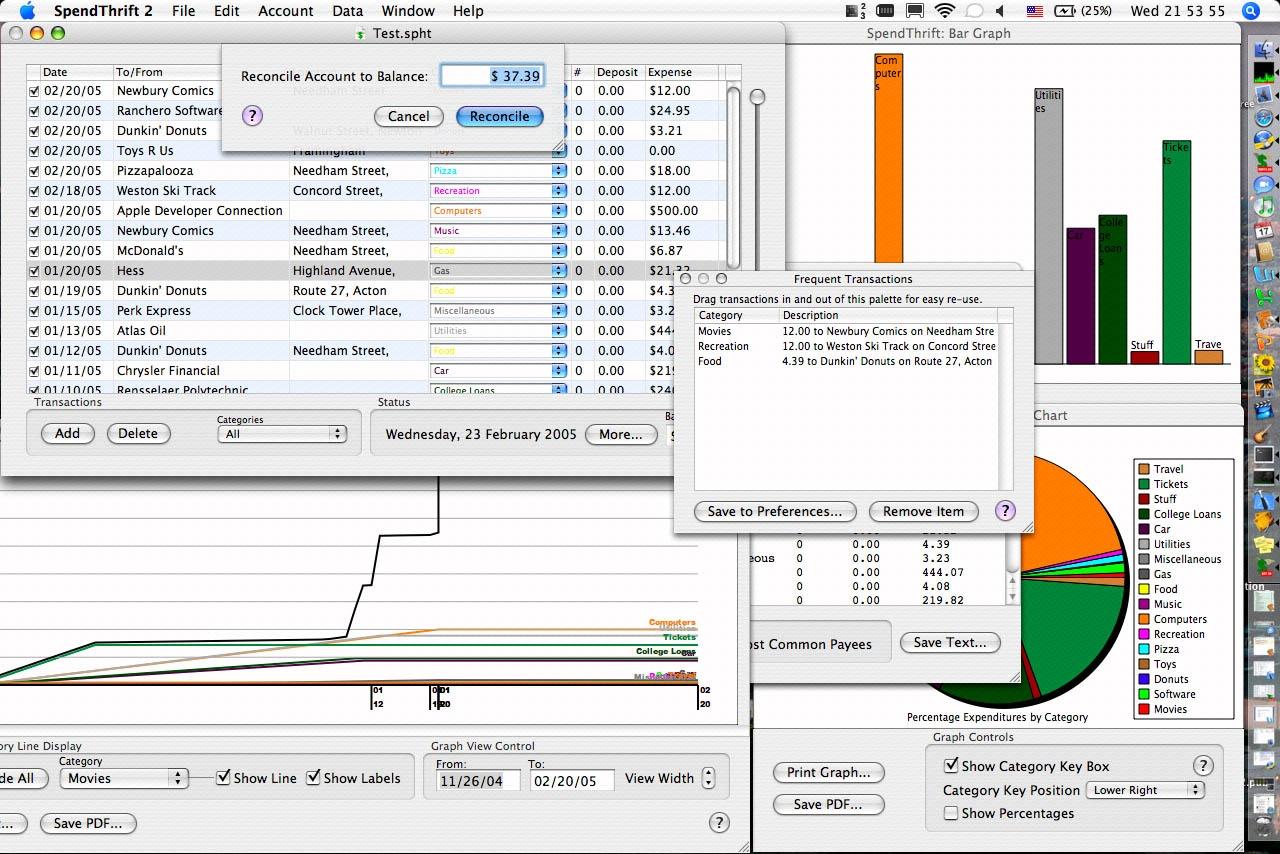1280x854 pixels.
Task: Open the Gas category popup for Hess
Action: click(498, 271)
